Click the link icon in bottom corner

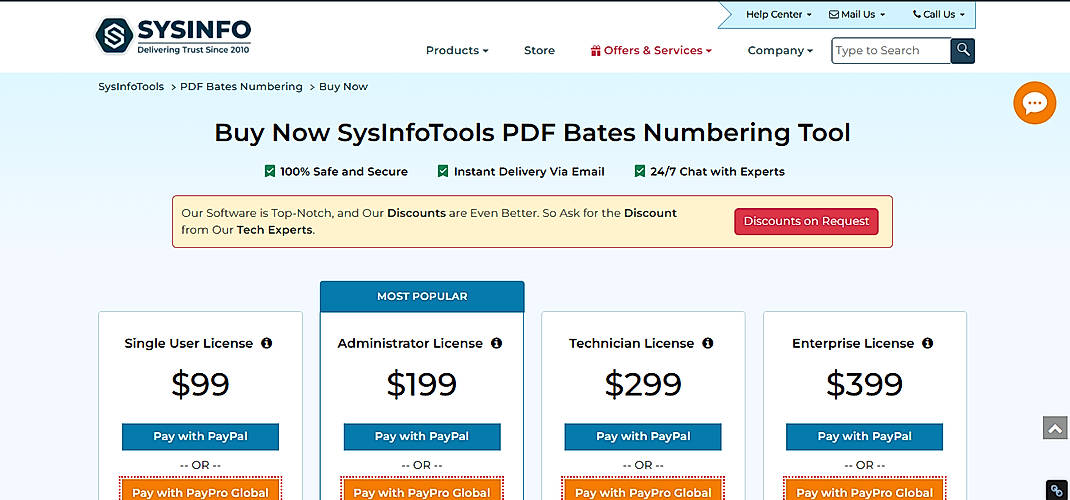[x=1057, y=490]
